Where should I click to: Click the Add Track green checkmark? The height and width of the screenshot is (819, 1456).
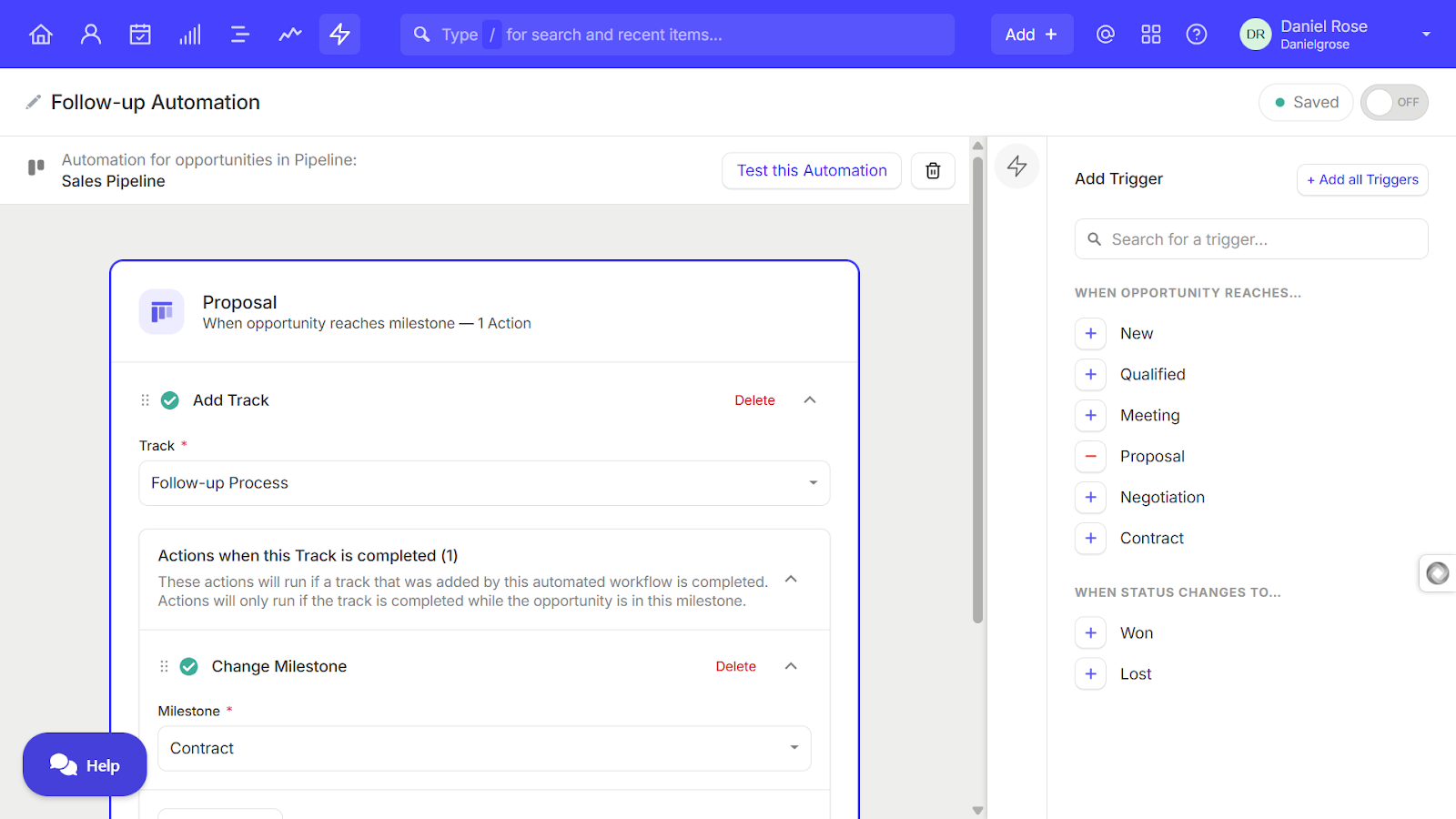(x=170, y=400)
